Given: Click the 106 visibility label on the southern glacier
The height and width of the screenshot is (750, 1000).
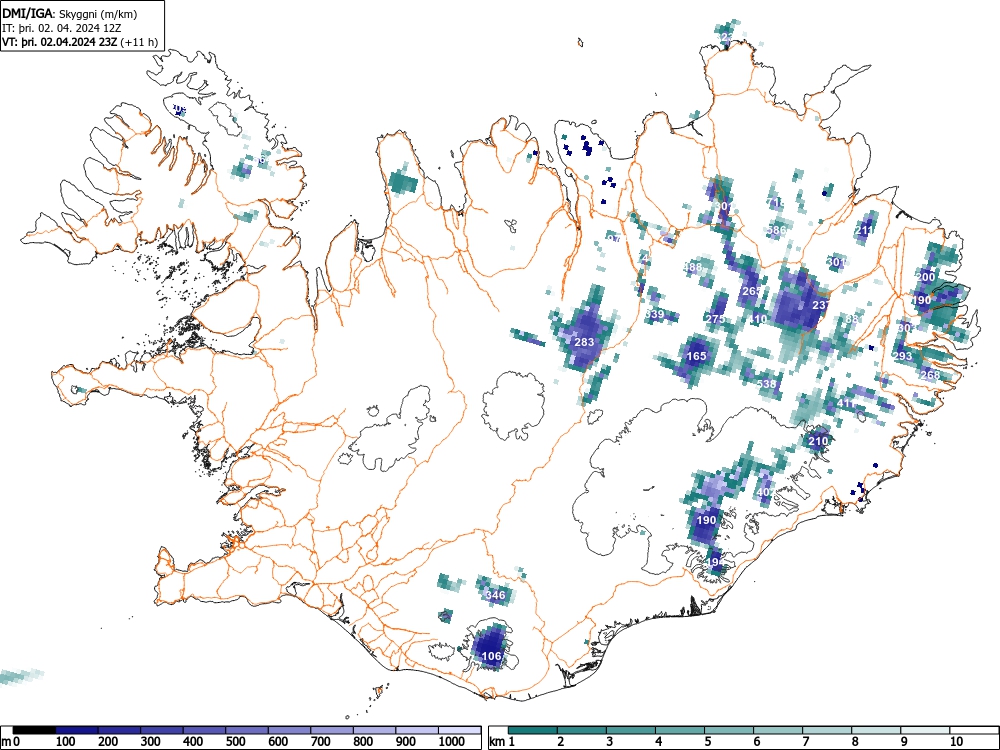Looking at the screenshot, I should (491, 656).
